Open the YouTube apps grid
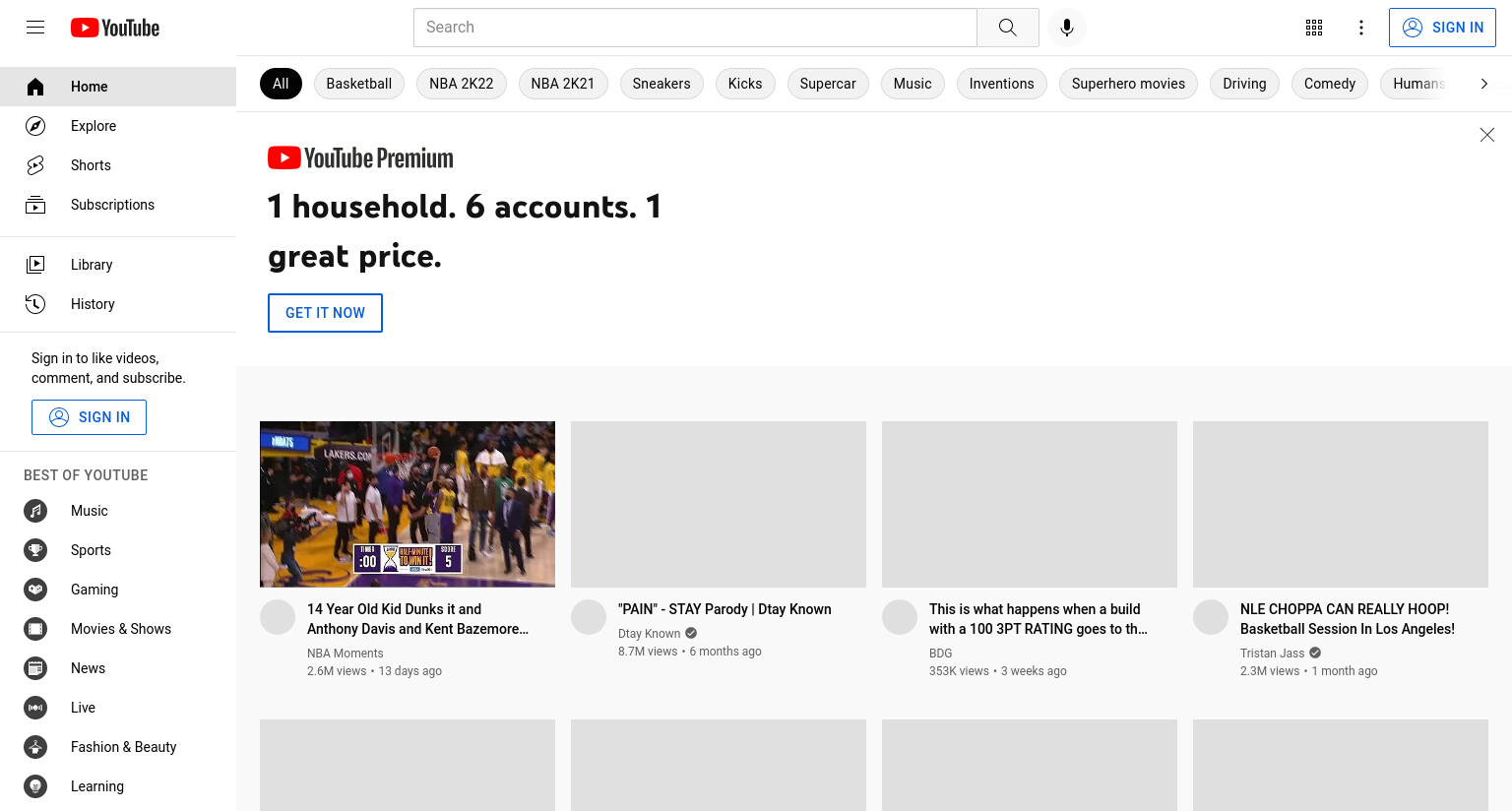The image size is (1512, 811). (1314, 28)
